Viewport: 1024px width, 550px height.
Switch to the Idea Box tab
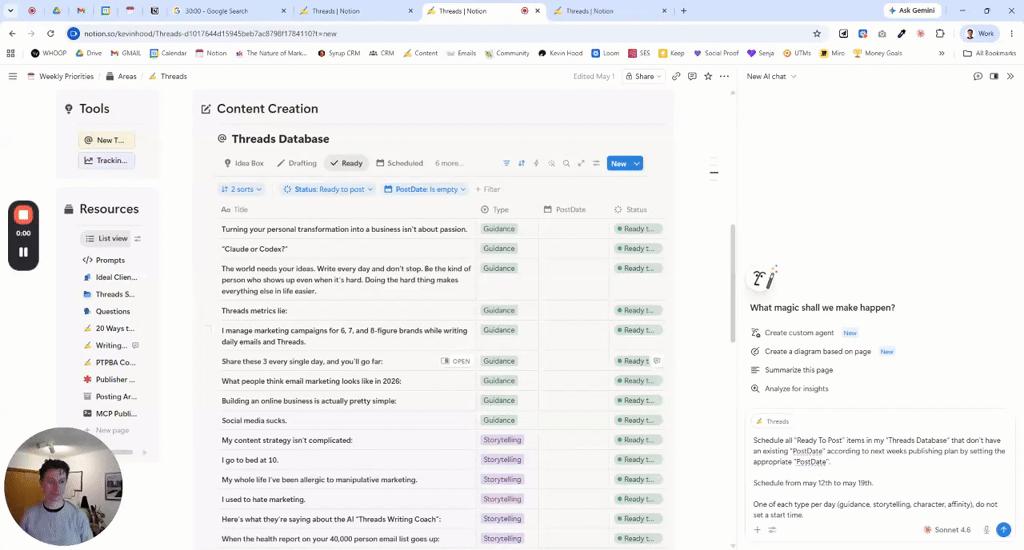click(244, 163)
